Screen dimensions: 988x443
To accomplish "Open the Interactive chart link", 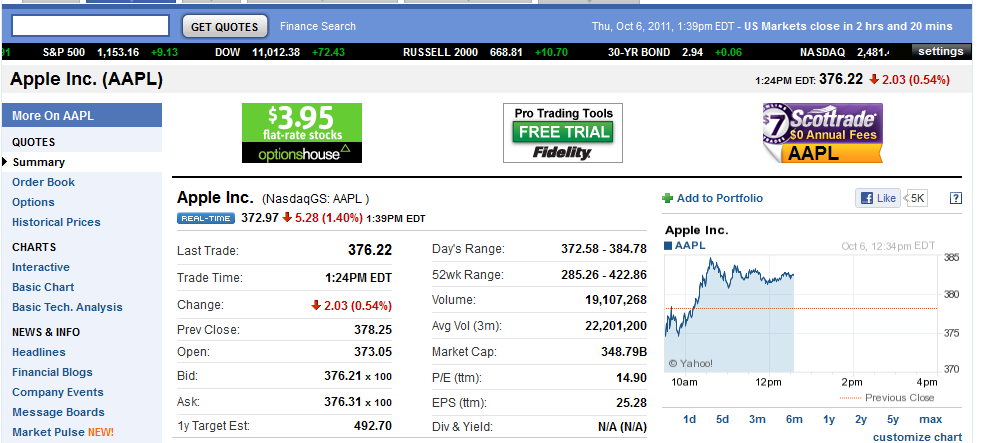I will [x=41, y=267].
